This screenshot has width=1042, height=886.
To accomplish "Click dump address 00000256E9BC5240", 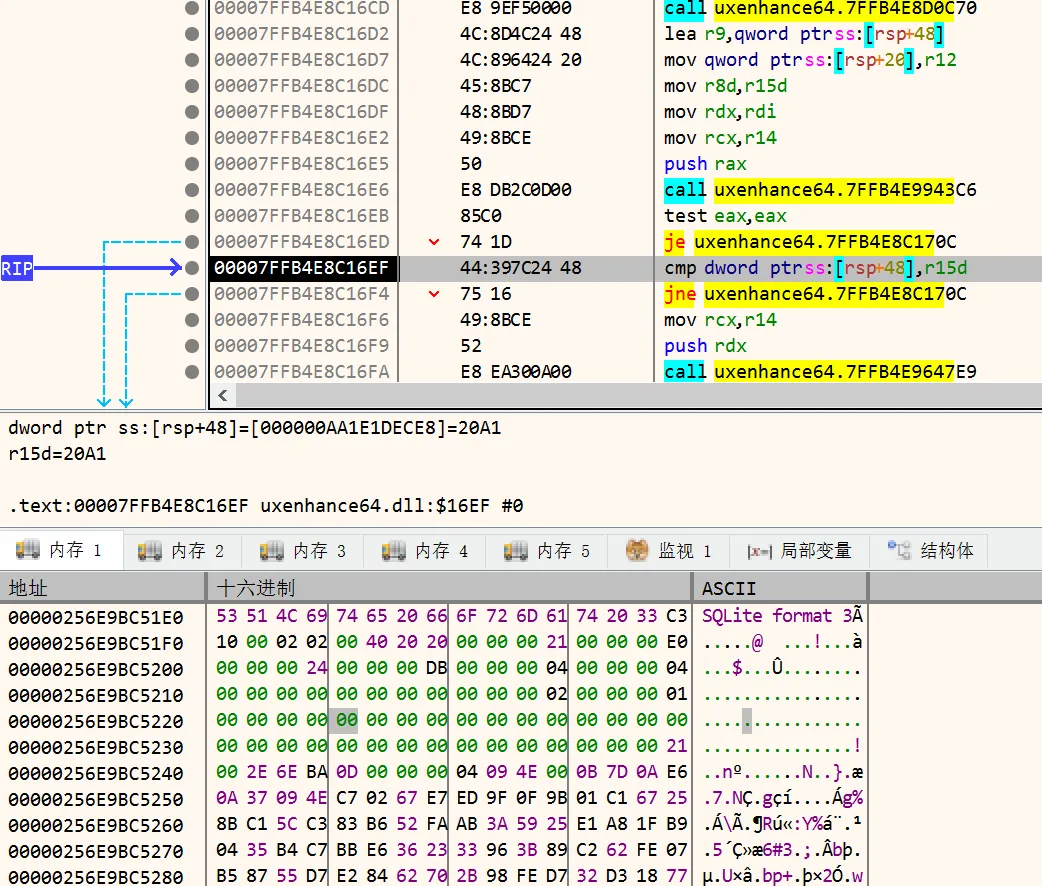I will 96,774.
